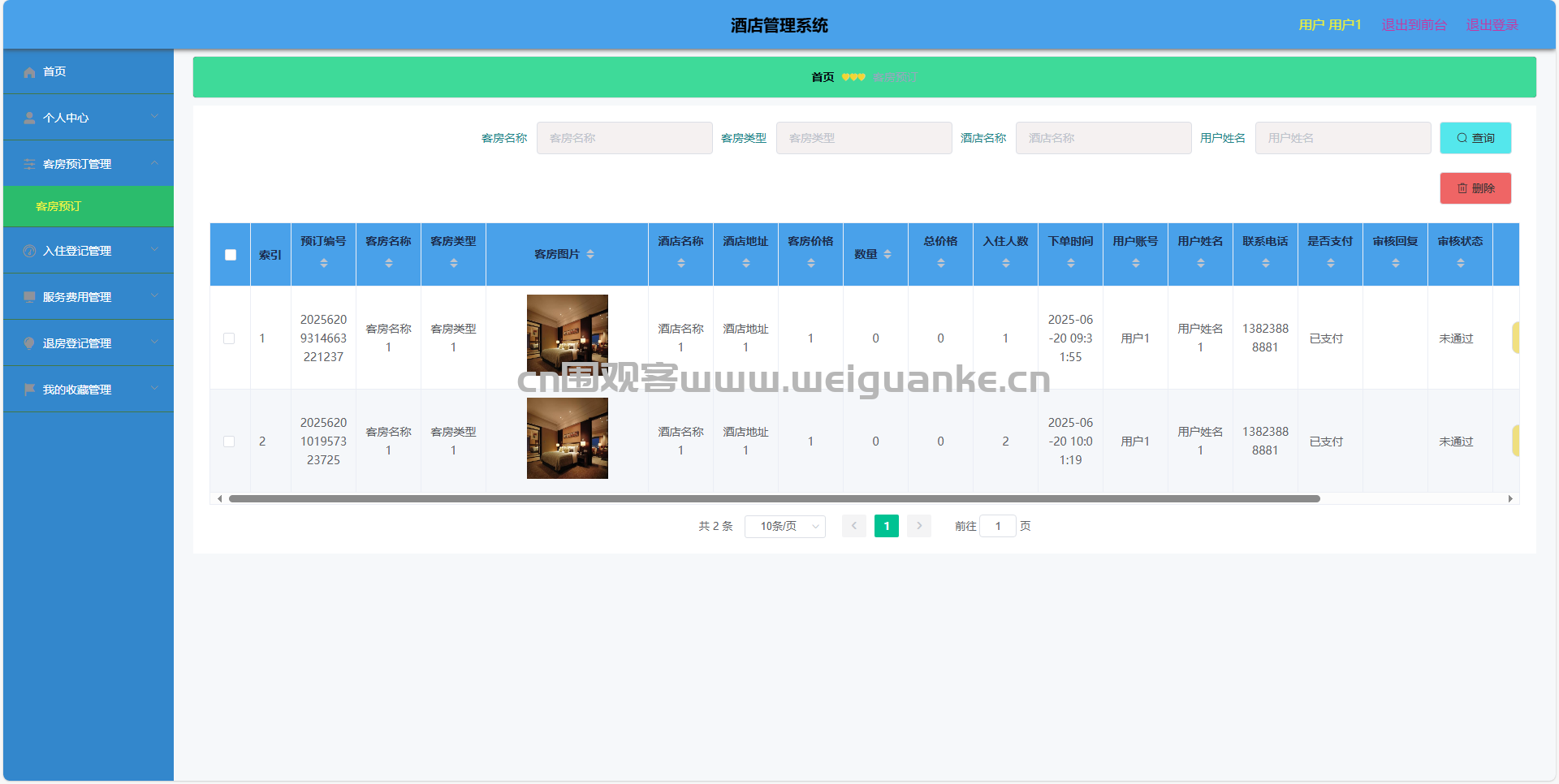This screenshot has width=1559, height=784.
Task: Open the 入住登记管理 sidebar menu
Action: [x=89, y=251]
